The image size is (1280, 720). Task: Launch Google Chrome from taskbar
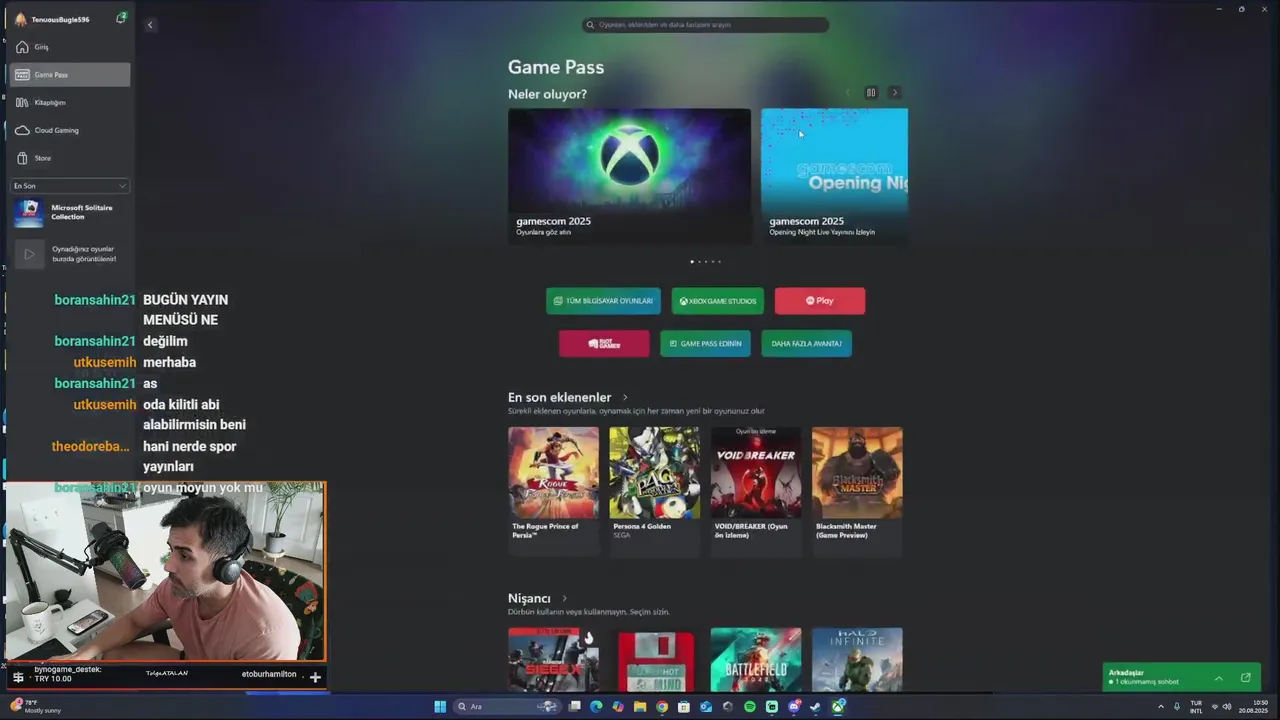pos(662,707)
